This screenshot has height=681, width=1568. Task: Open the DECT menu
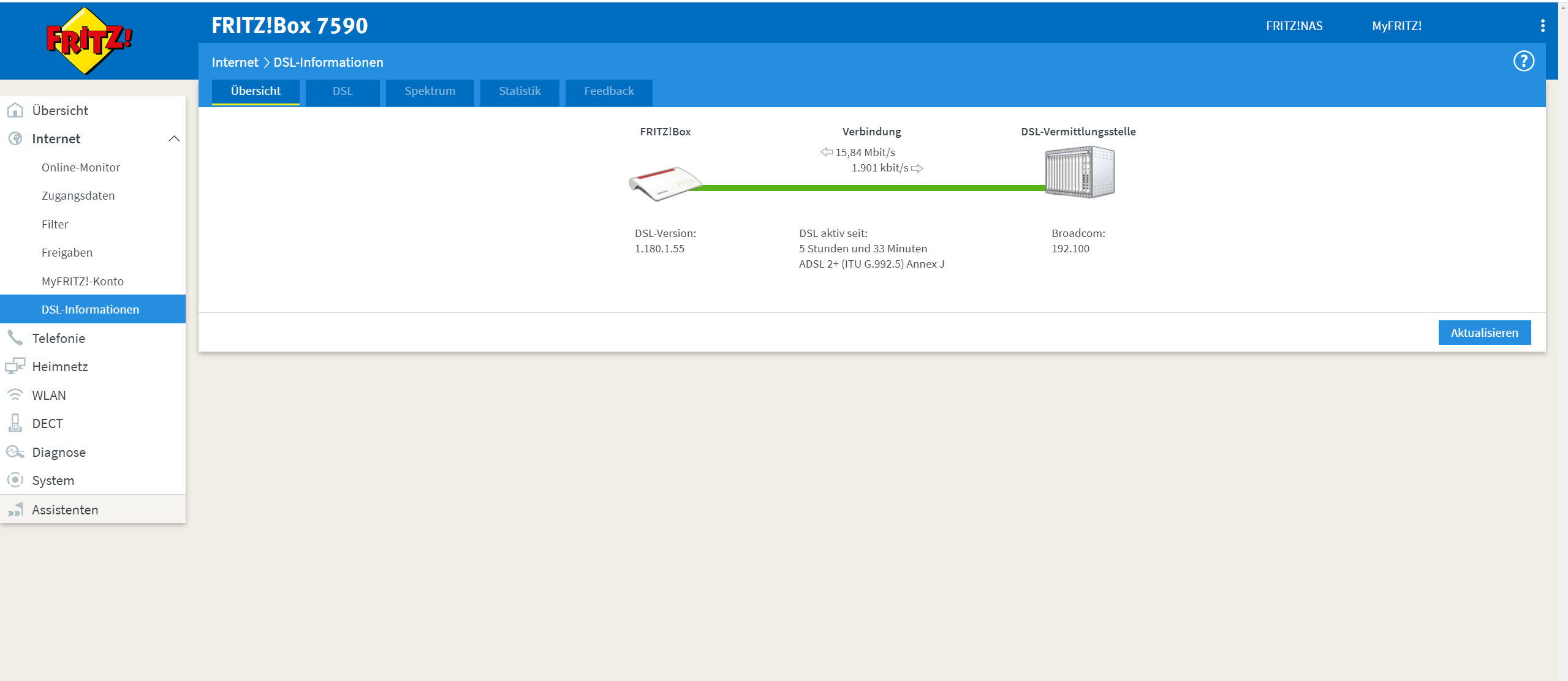(x=93, y=423)
